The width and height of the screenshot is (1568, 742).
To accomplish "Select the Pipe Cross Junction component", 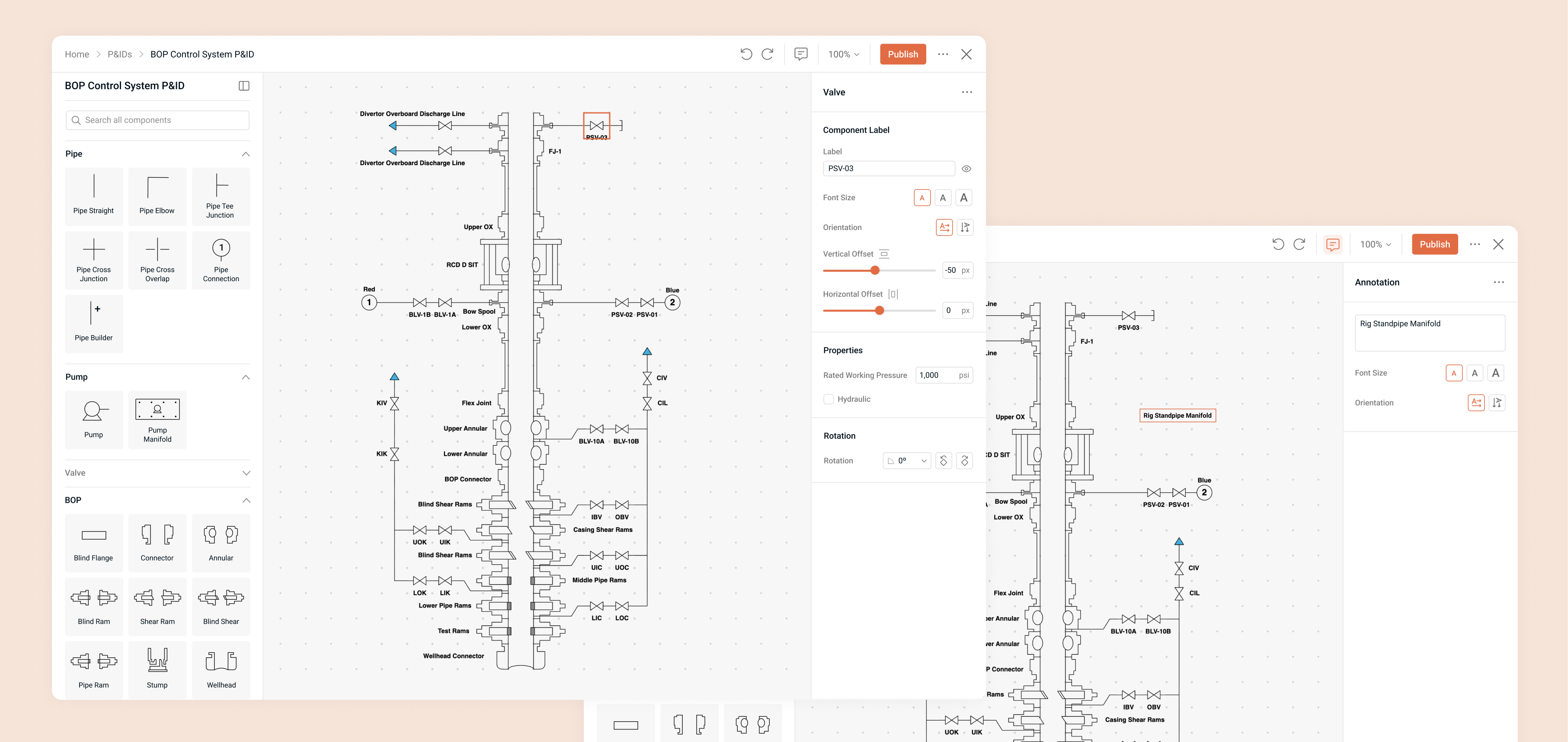I will pos(94,260).
